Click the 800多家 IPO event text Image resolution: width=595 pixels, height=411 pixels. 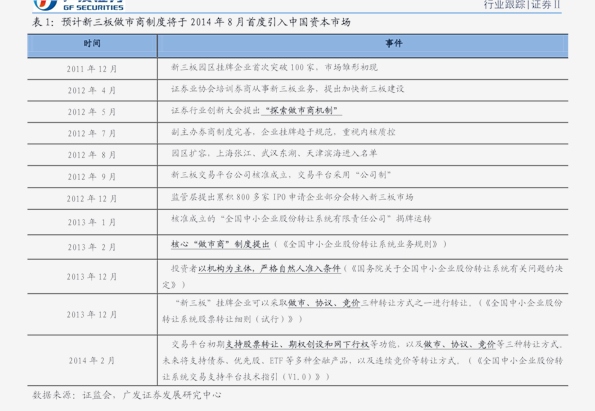[292, 197]
